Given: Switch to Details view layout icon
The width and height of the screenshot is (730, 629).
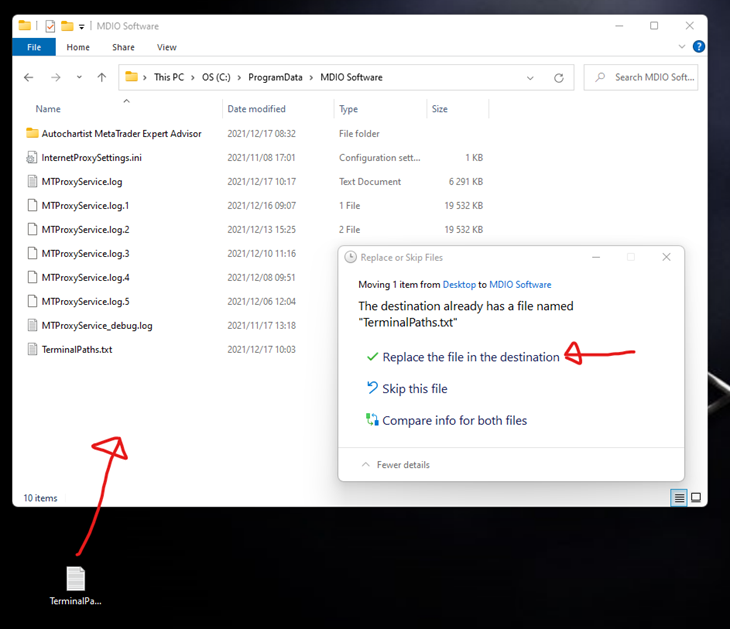Looking at the screenshot, I should coord(679,498).
